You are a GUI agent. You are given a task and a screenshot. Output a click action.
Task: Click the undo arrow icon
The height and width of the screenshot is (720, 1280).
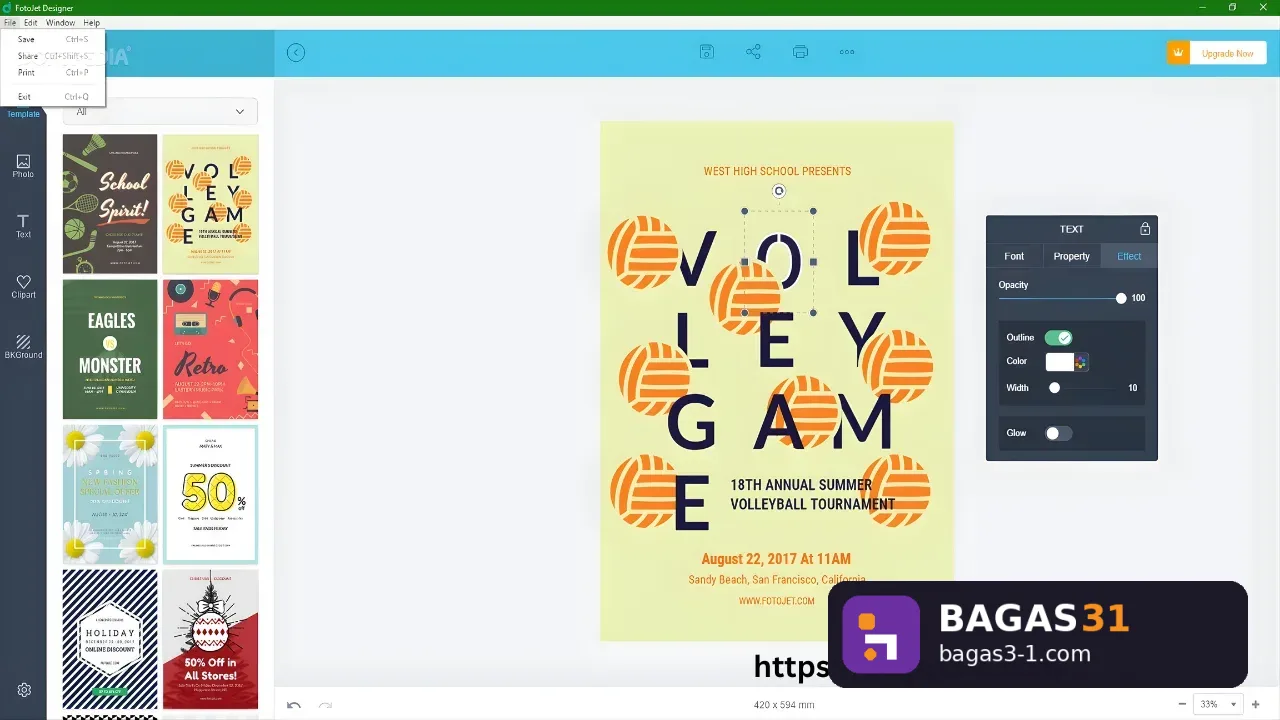click(x=294, y=705)
